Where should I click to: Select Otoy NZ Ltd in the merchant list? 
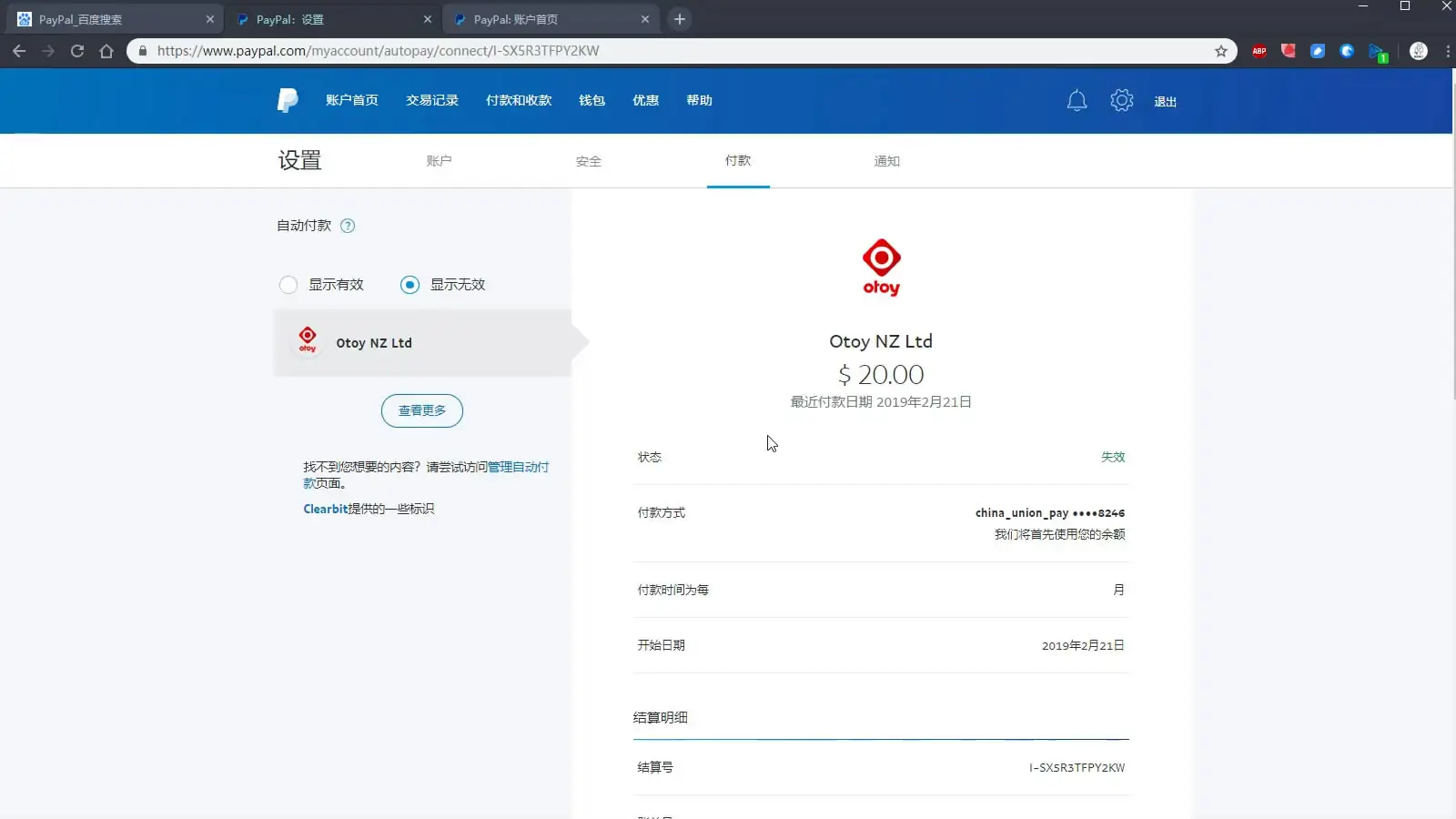pos(422,343)
